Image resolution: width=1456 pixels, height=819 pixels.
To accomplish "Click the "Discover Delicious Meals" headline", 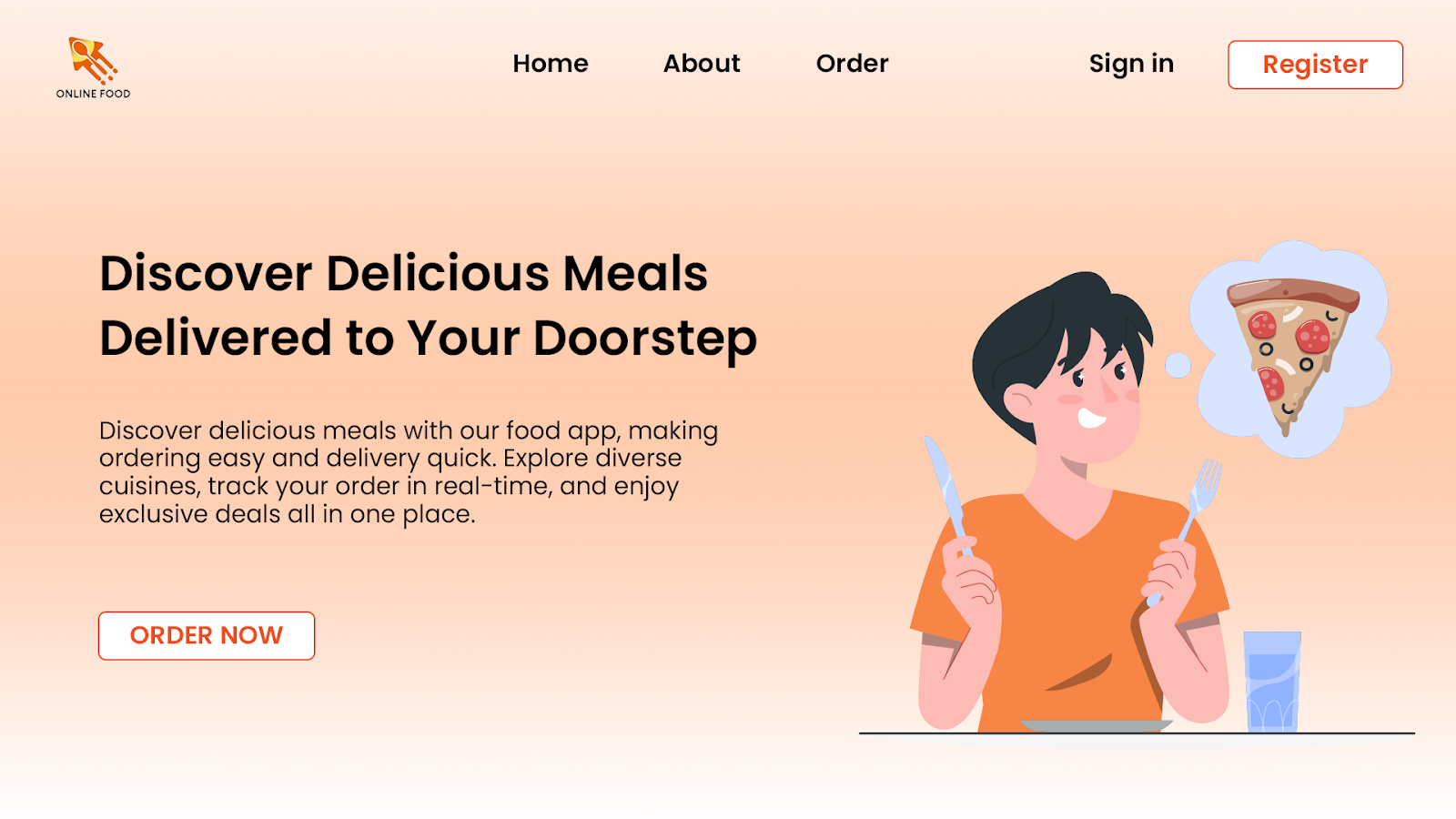I will pos(404,273).
